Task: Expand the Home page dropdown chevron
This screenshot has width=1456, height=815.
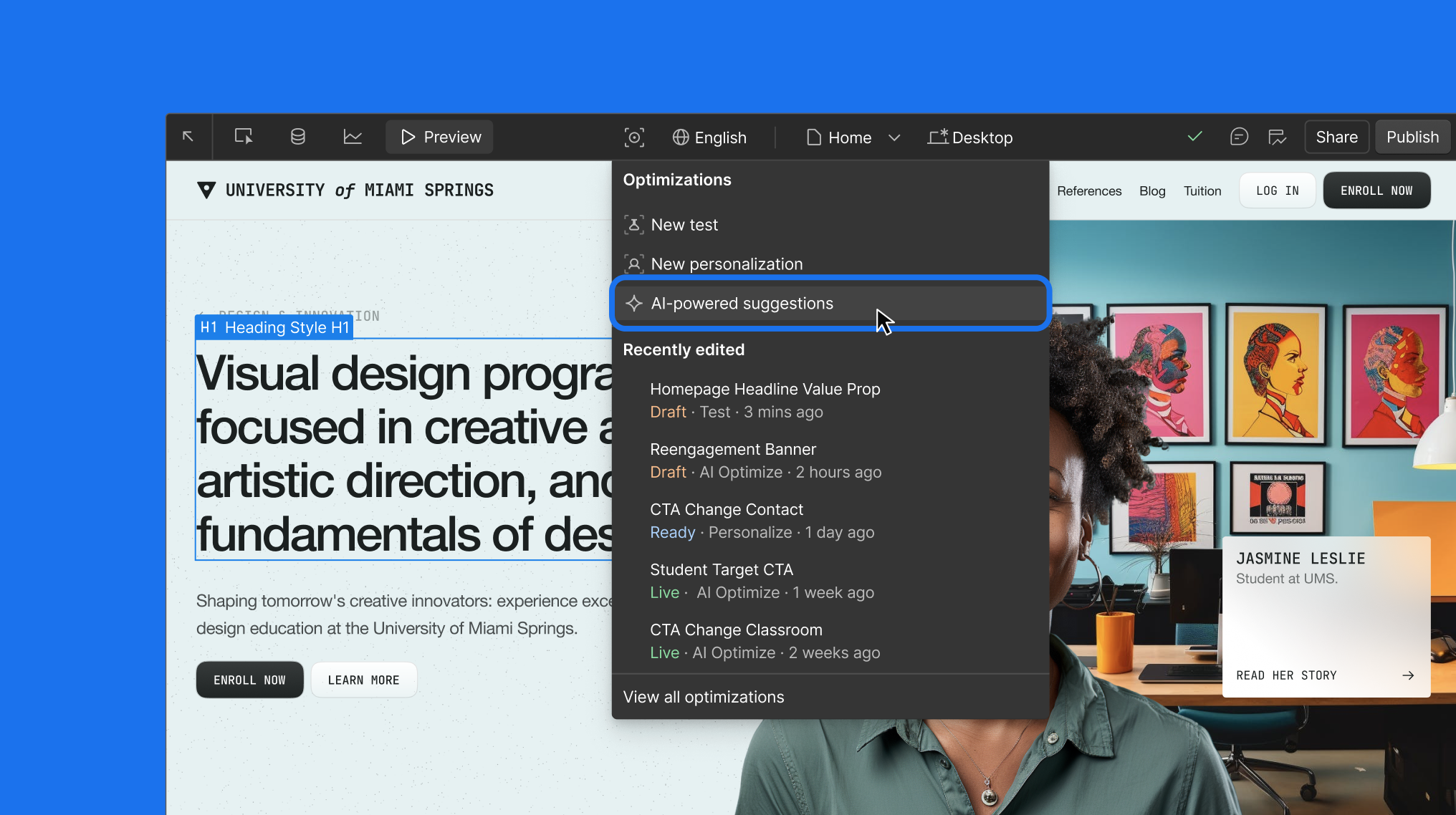Action: coord(894,138)
